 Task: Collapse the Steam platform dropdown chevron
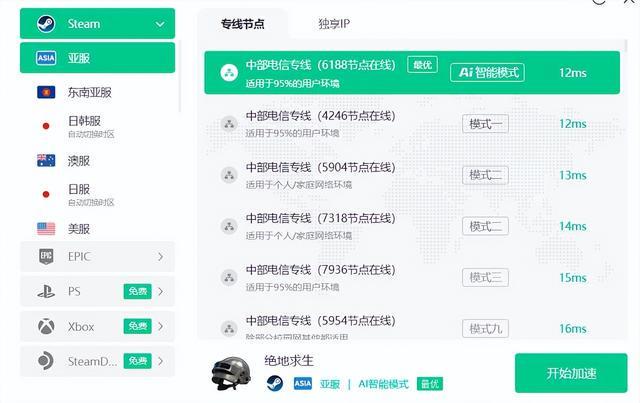(160, 24)
